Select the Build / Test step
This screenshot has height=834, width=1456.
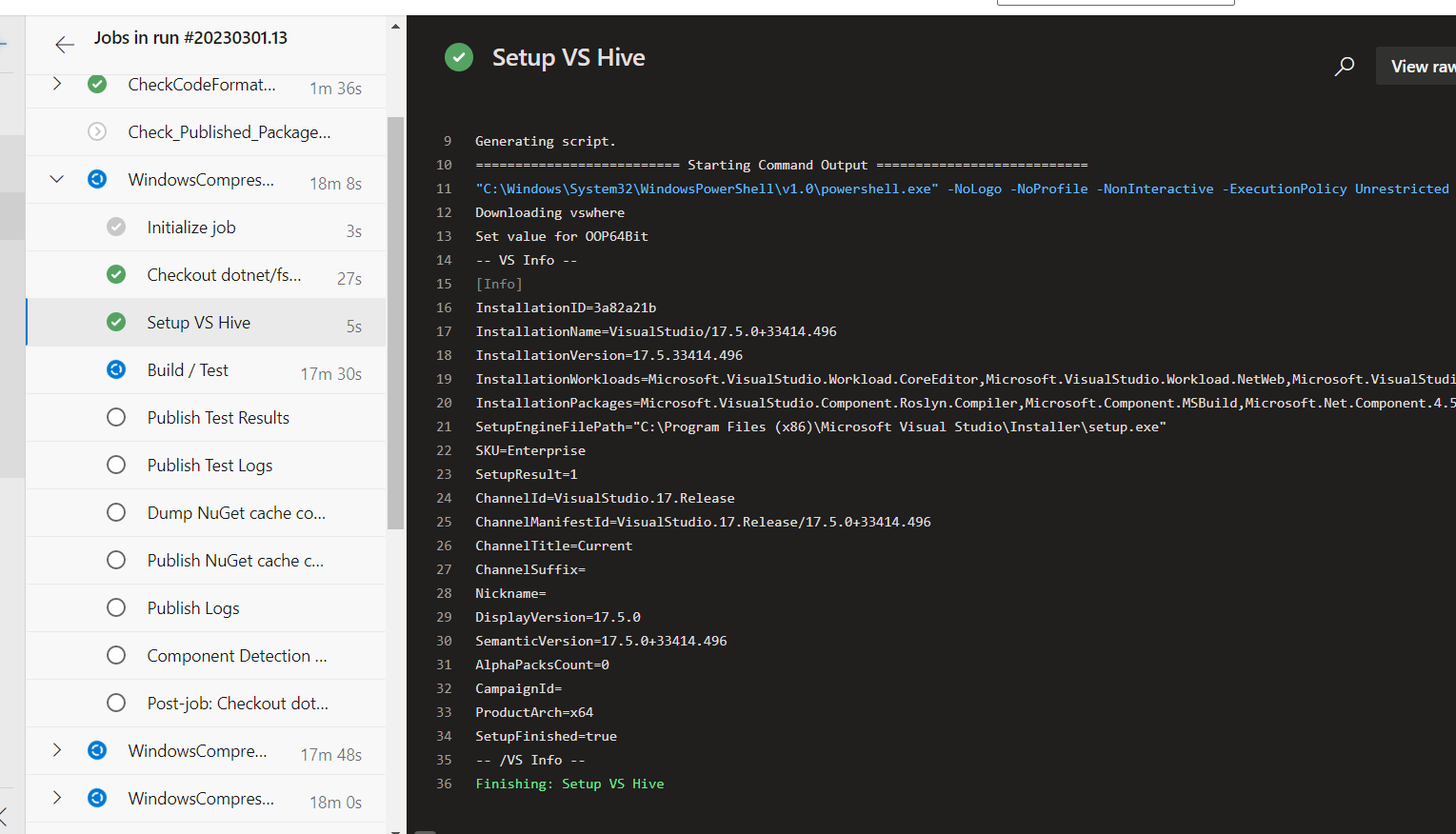pyautogui.click(x=206, y=370)
